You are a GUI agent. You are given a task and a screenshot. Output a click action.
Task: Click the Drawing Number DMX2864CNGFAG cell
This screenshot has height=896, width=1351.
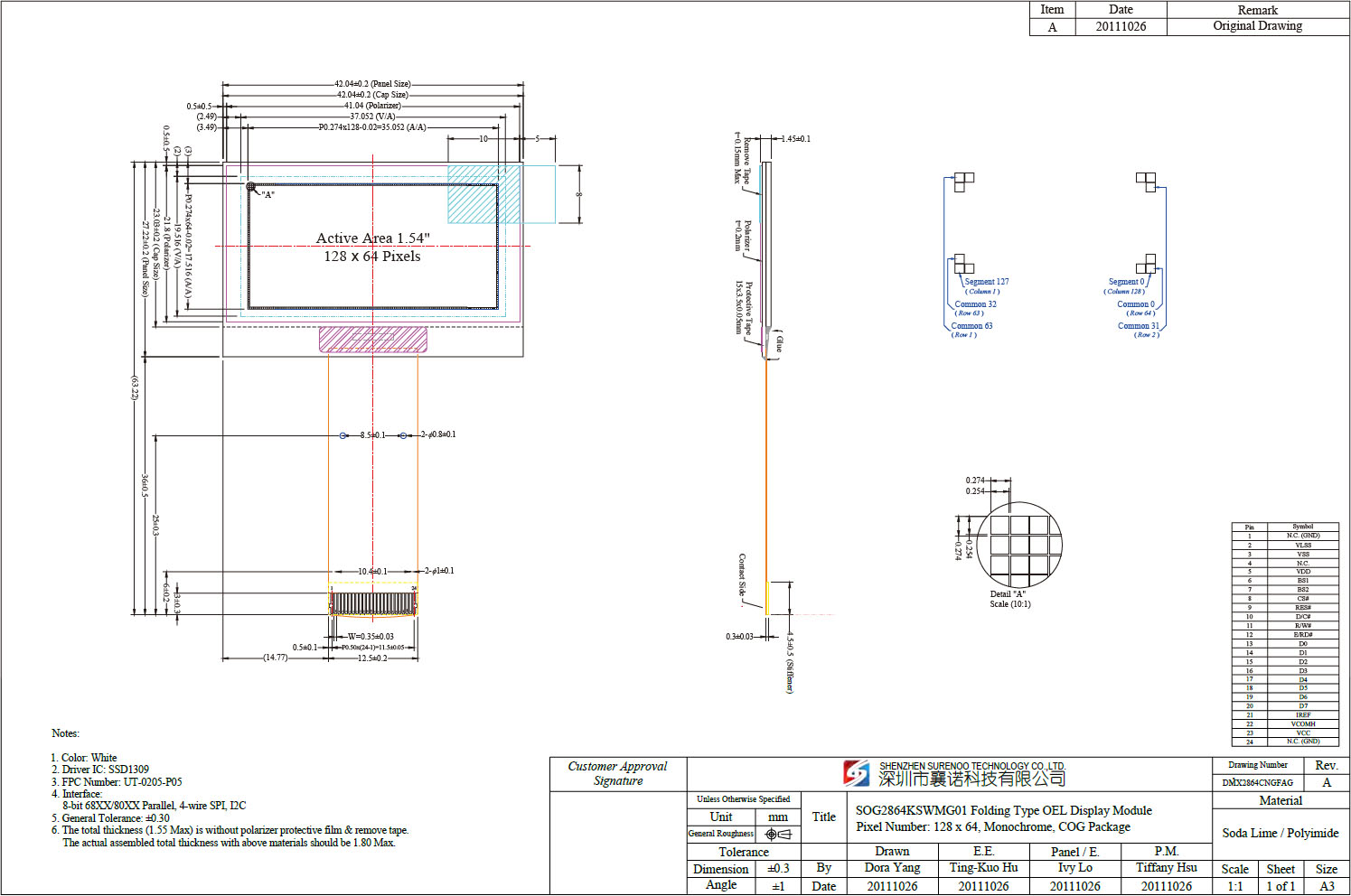[1257, 782]
